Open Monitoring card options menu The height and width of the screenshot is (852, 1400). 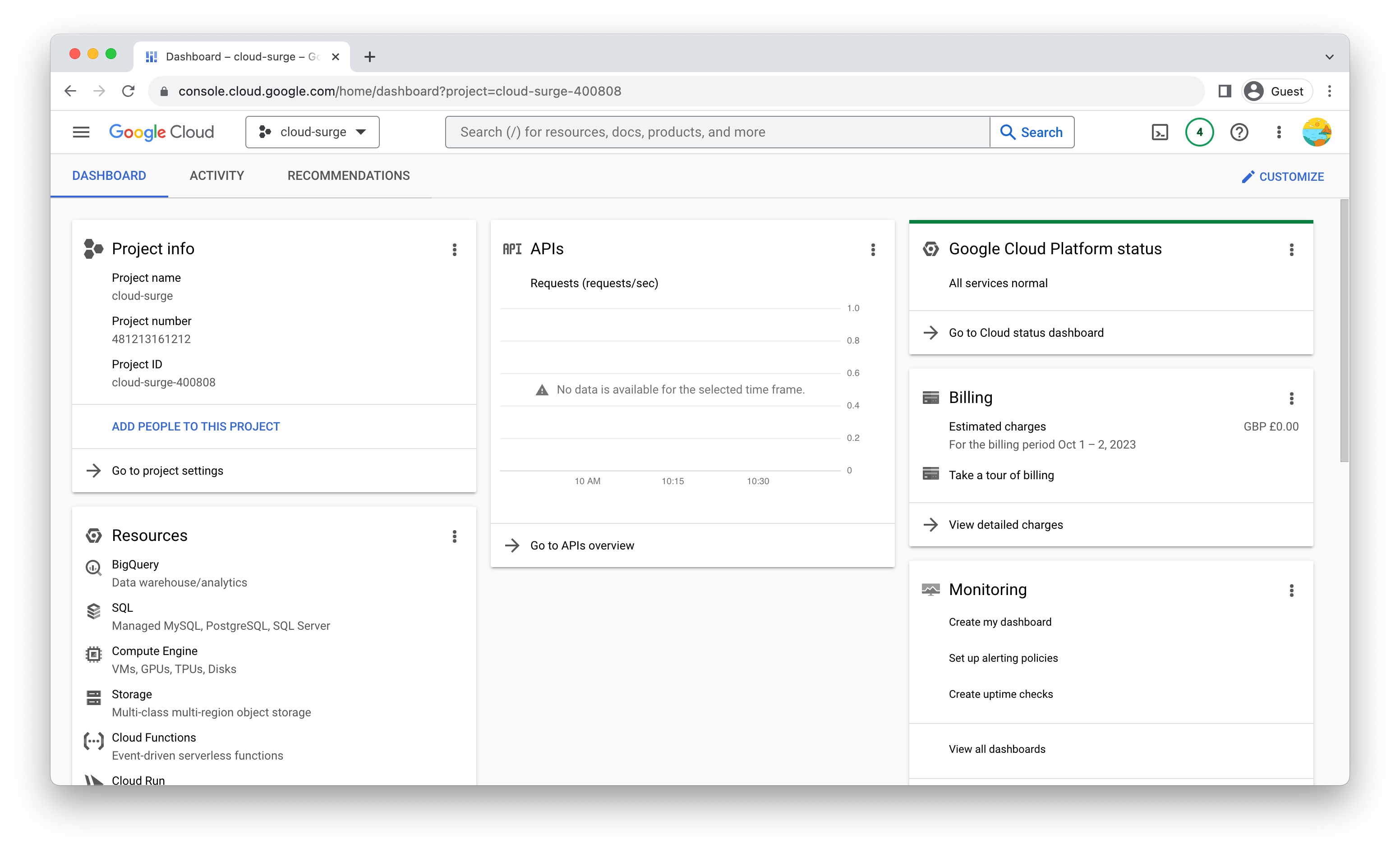[x=1291, y=591]
